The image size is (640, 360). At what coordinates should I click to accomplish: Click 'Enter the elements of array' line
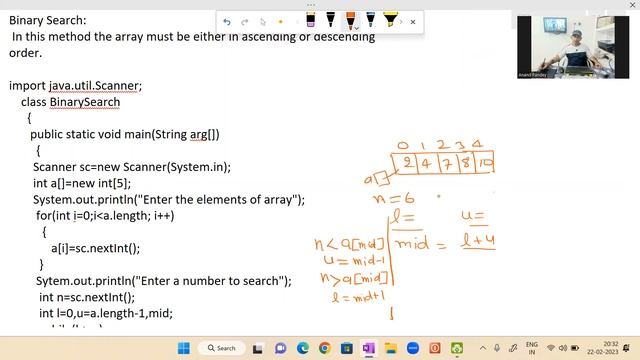[x=169, y=200]
